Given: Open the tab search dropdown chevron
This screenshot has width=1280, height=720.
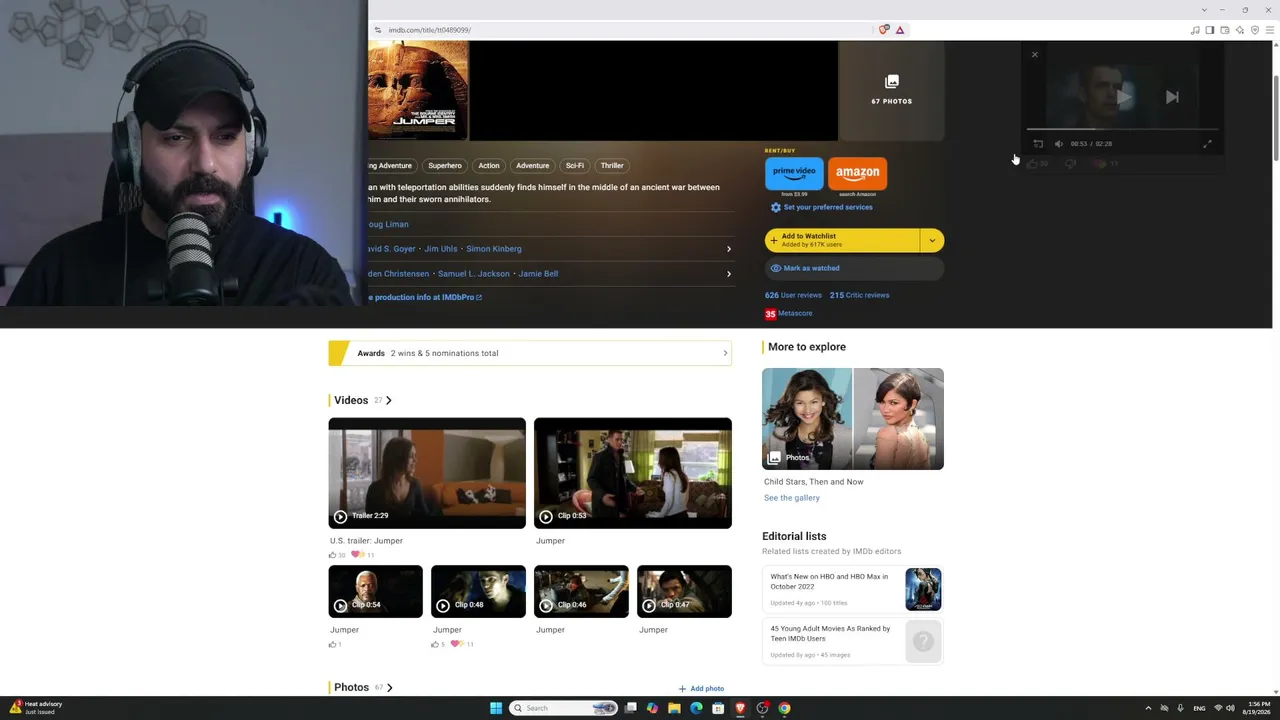Looking at the screenshot, I should click(x=1204, y=10).
